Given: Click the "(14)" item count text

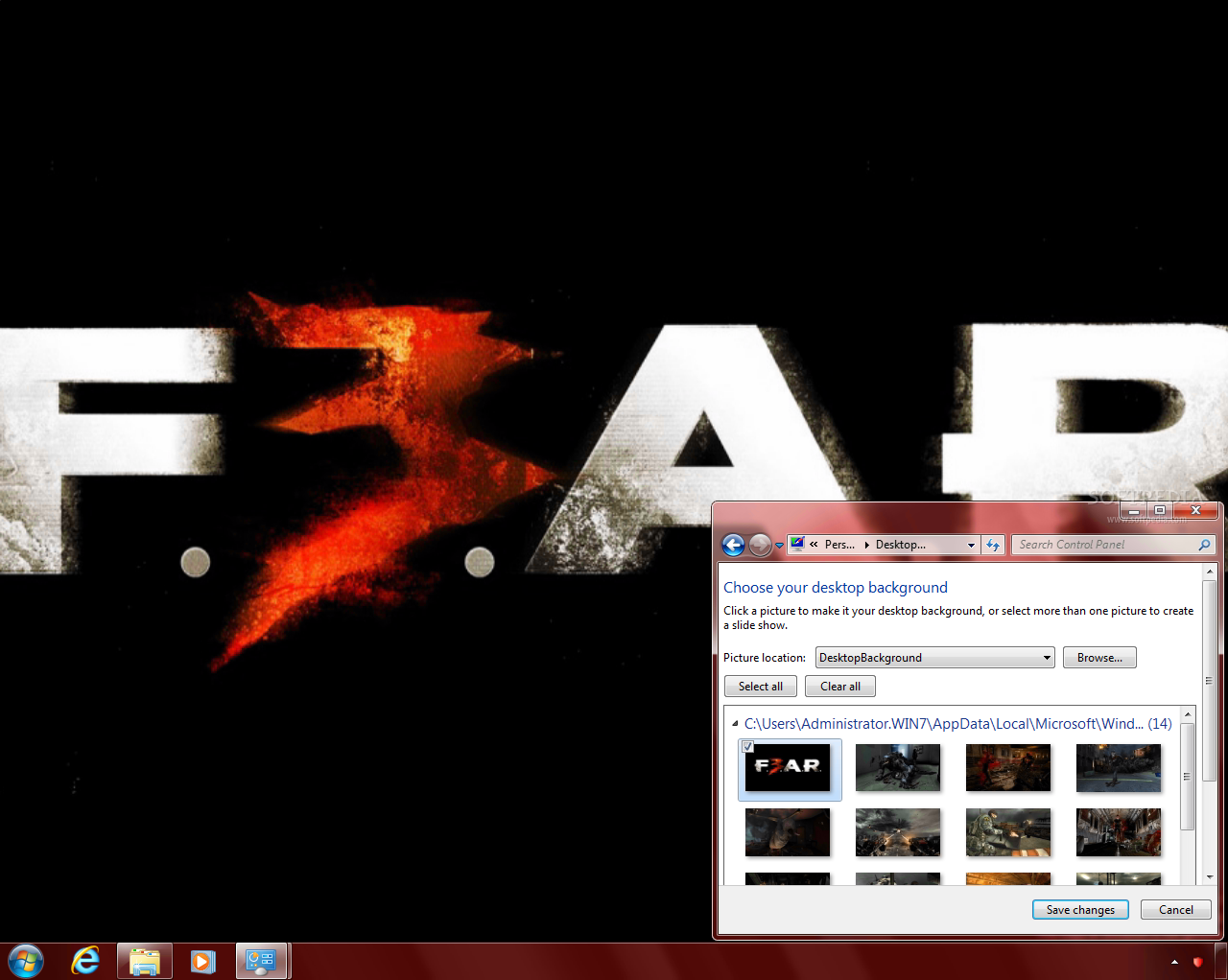Looking at the screenshot, I should click(x=1160, y=724).
